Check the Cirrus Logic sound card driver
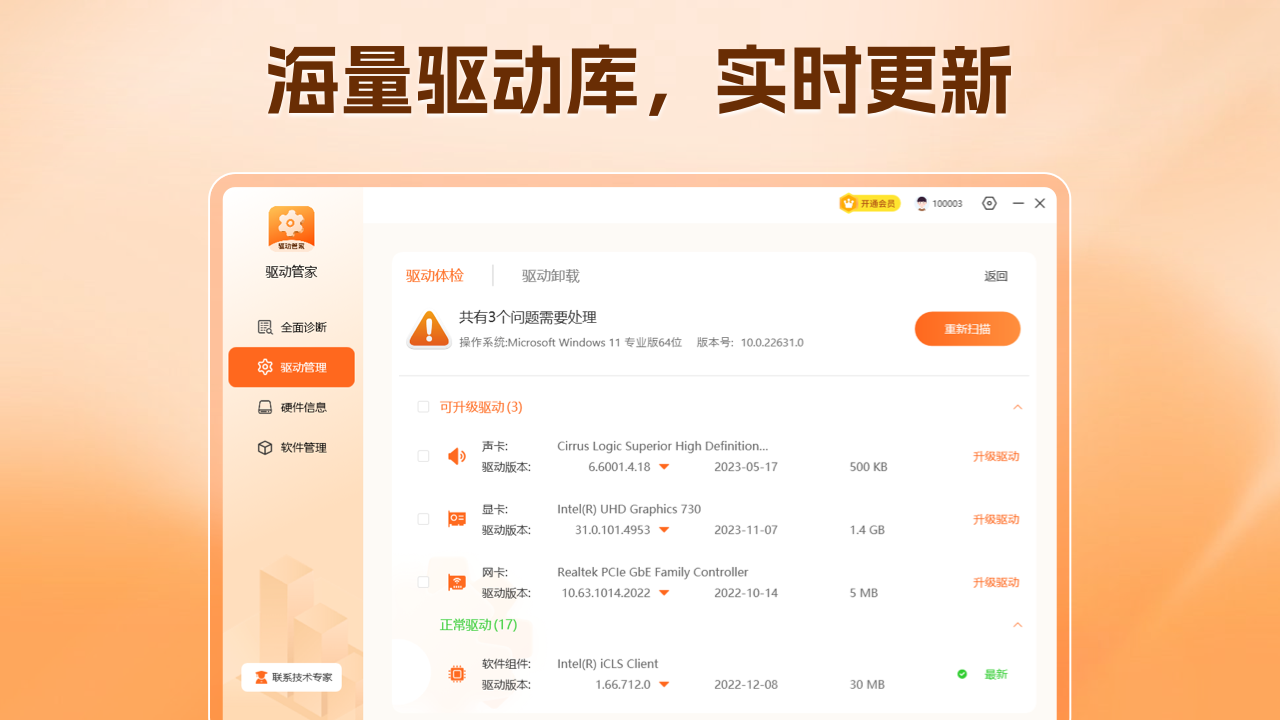This screenshot has width=1280, height=720. pyautogui.click(x=423, y=455)
